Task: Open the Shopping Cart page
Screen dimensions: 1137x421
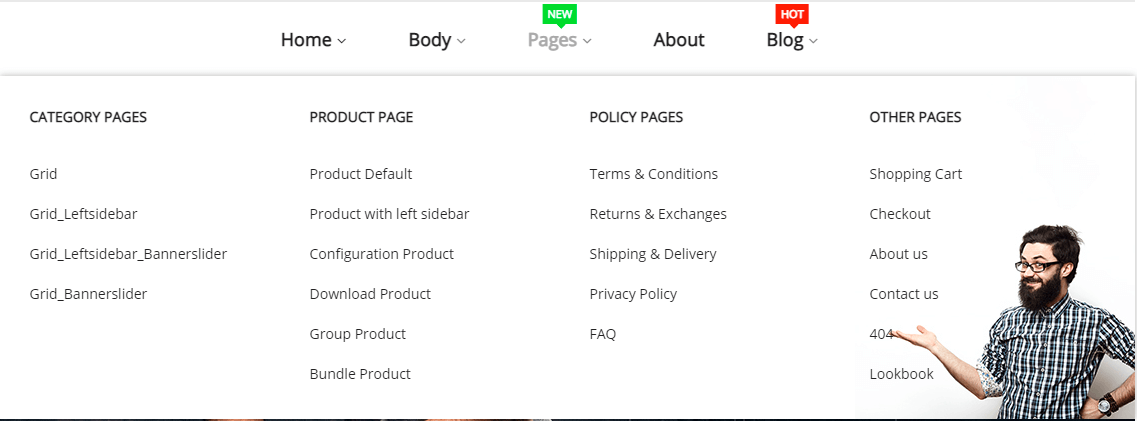Action: (916, 174)
